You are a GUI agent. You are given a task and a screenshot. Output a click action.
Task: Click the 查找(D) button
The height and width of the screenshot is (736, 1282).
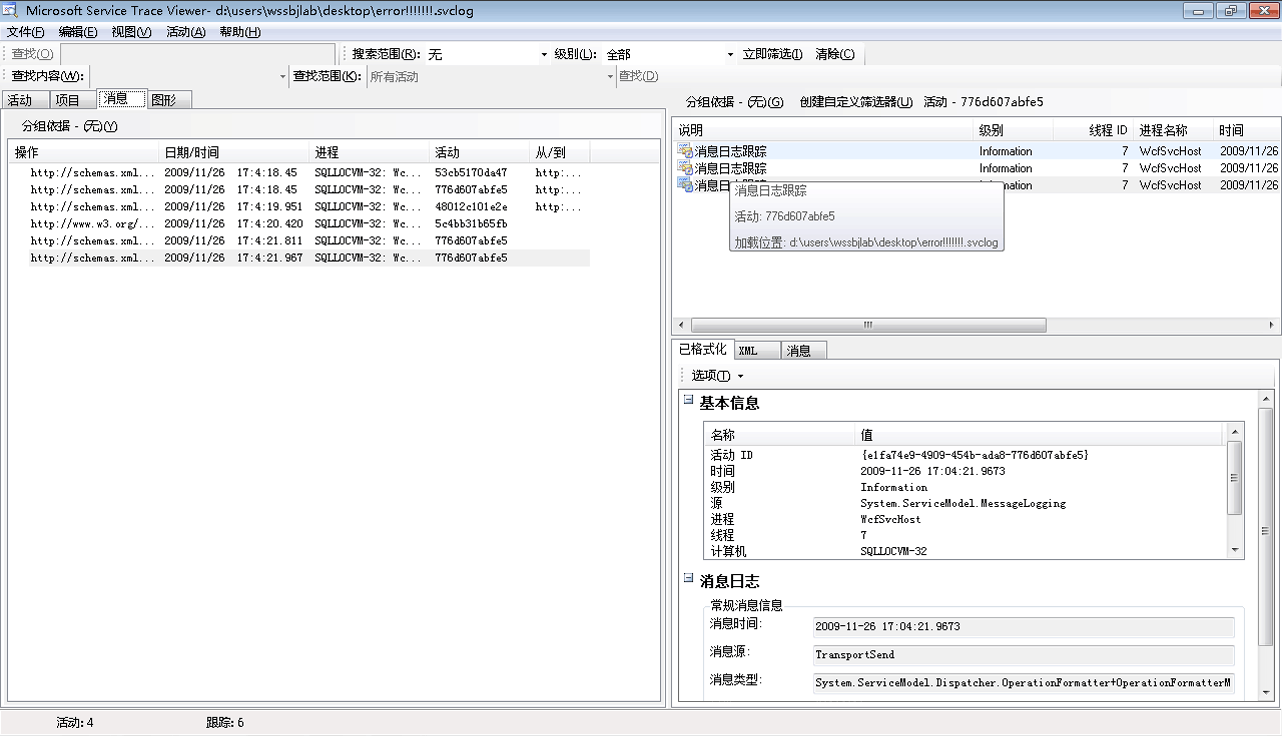(x=638, y=76)
